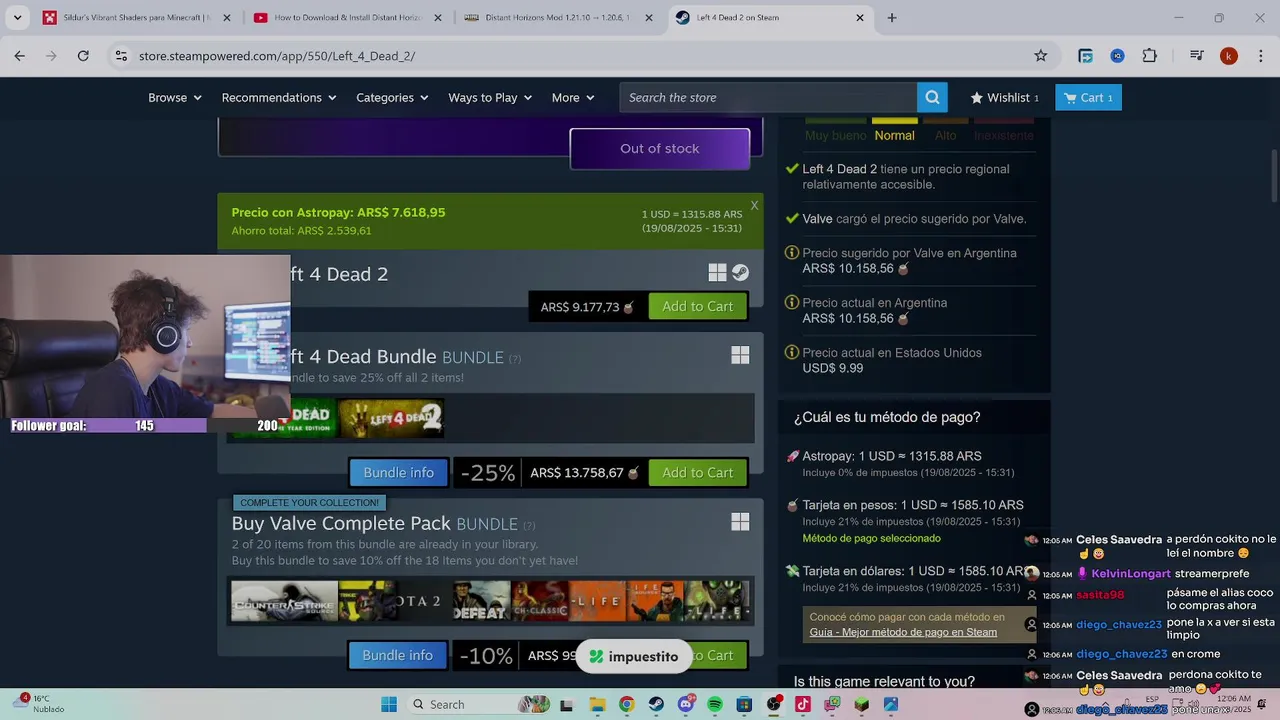Open OBS Studio from the taskbar
Image resolution: width=1280 pixels, height=720 pixels.
coord(773,704)
